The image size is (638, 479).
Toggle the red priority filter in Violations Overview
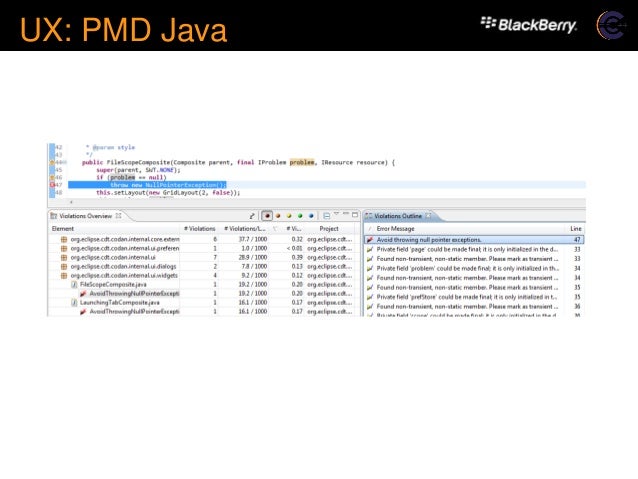pyautogui.click(x=267, y=216)
